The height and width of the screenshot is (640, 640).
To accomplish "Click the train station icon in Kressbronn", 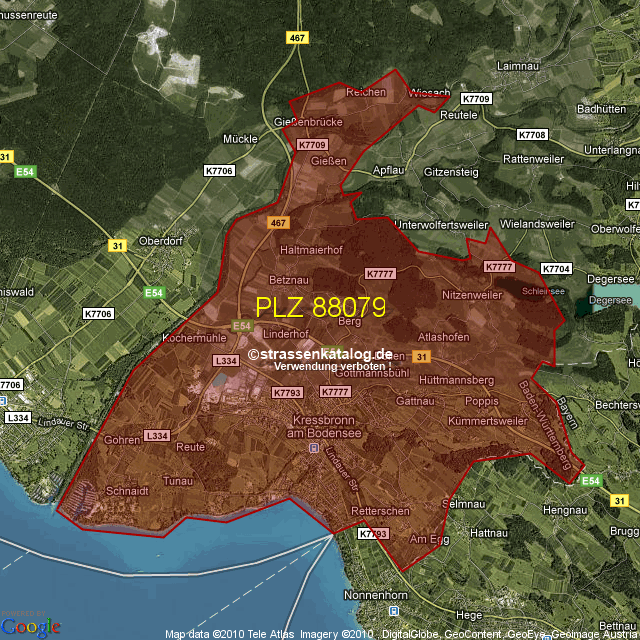I will pyautogui.click(x=315, y=448).
